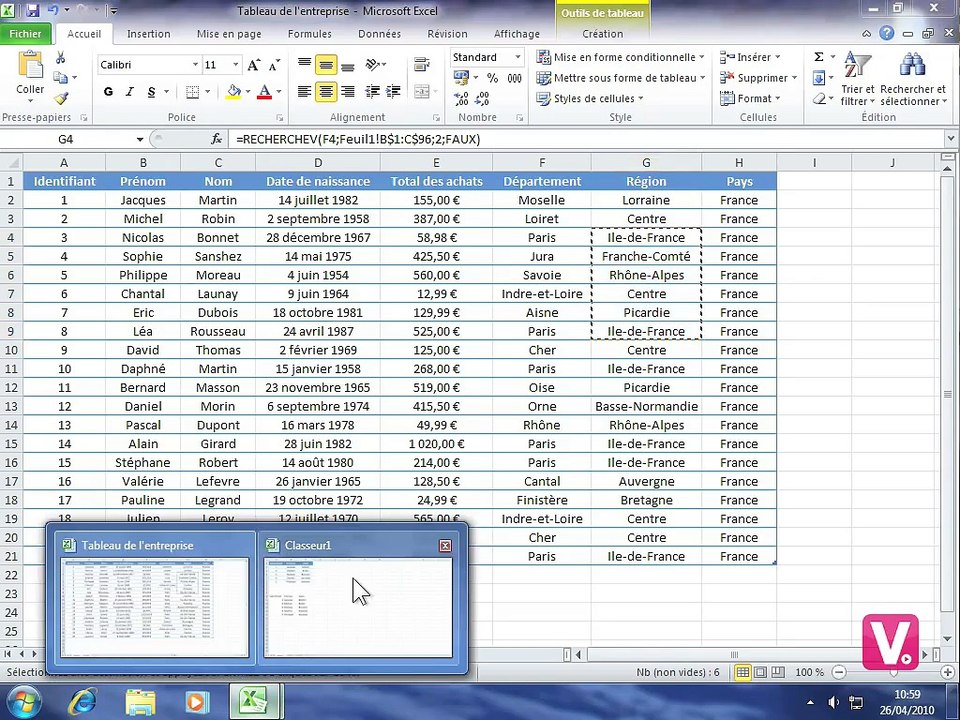Click the AutoSum sigma icon
Viewport: 960px width, 720px height.
pos(819,57)
